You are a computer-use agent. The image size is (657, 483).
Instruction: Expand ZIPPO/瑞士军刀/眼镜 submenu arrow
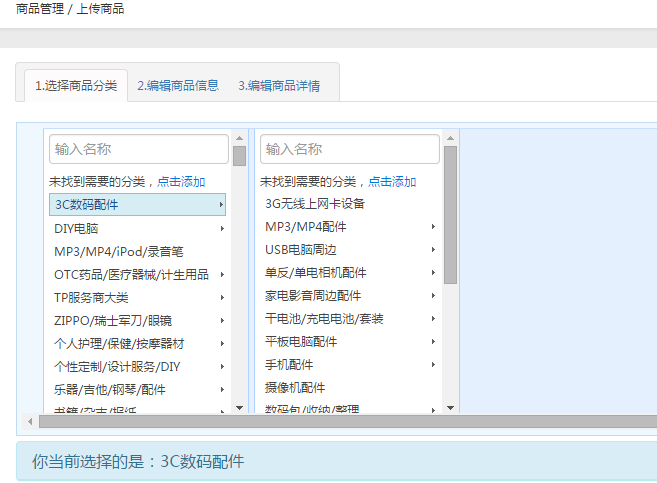[221, 320]
